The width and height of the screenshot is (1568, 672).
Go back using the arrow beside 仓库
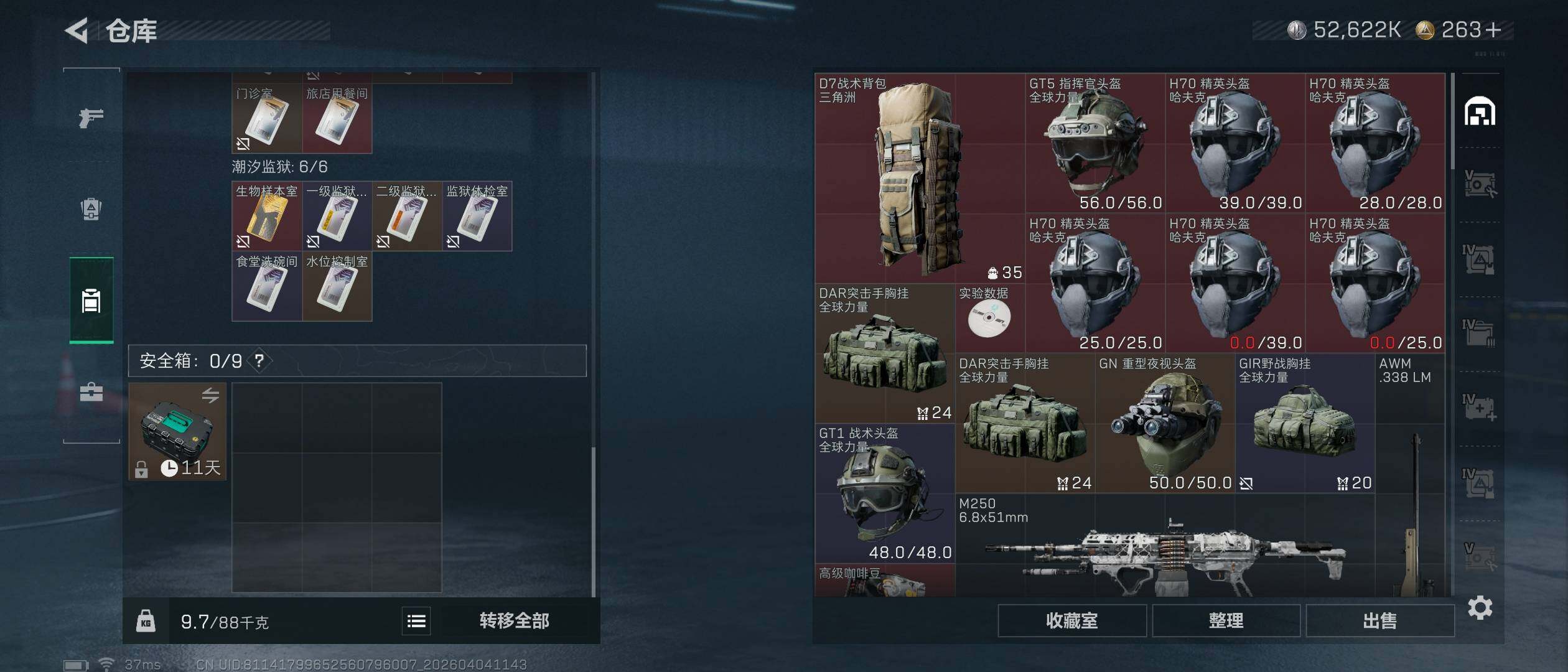click(77, 30)
